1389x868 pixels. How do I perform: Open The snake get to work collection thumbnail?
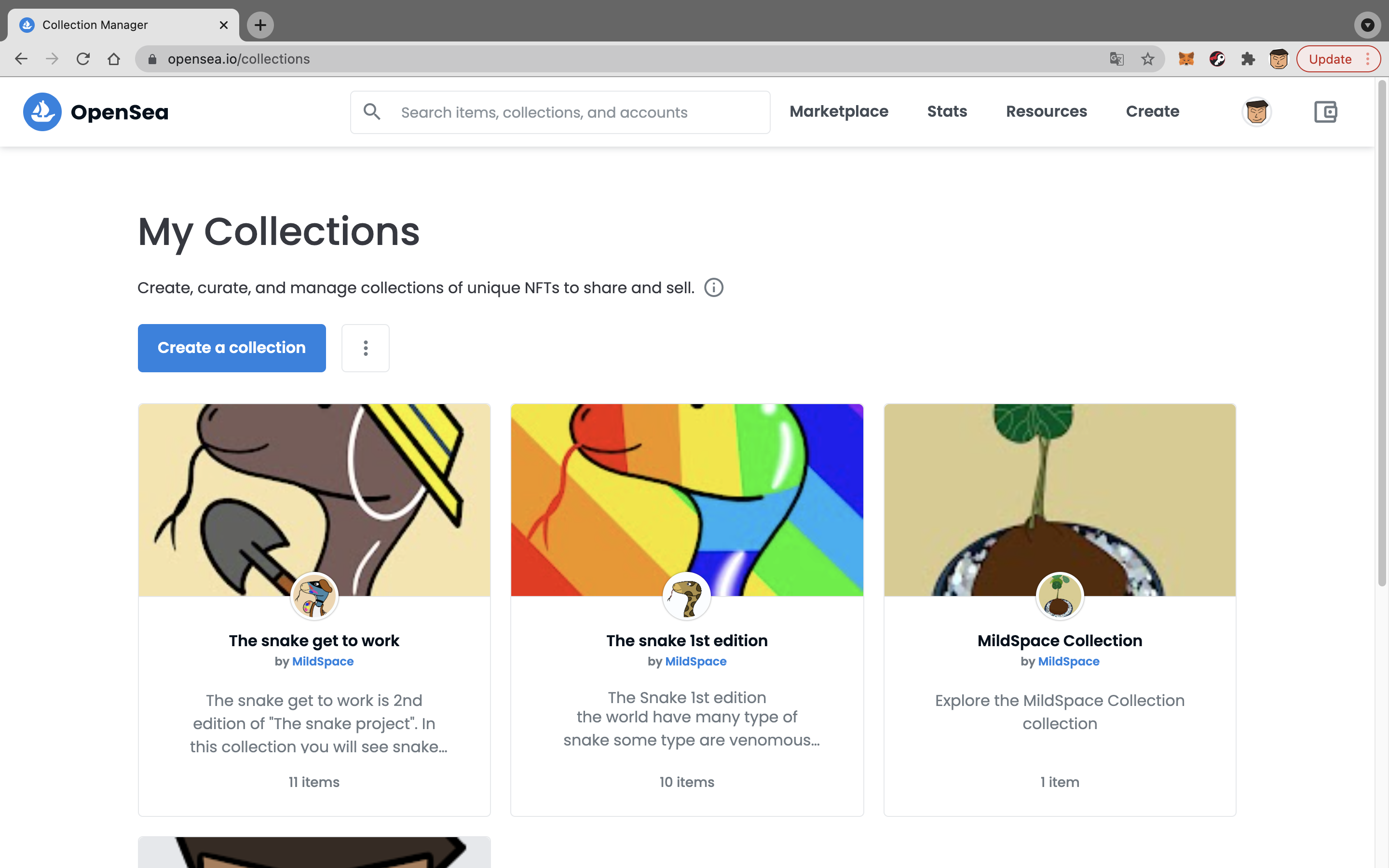point(314,500)
